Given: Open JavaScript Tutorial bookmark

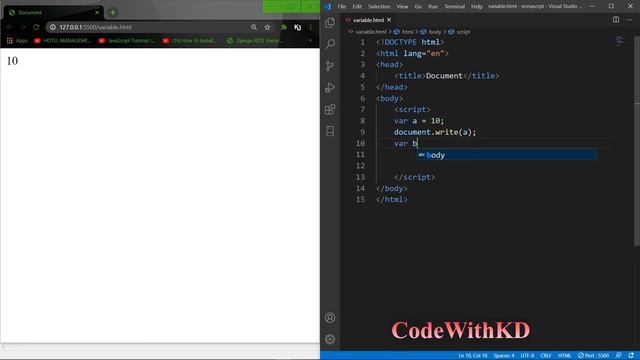Looking at the screenshot, I should click(x=127, y=40).
